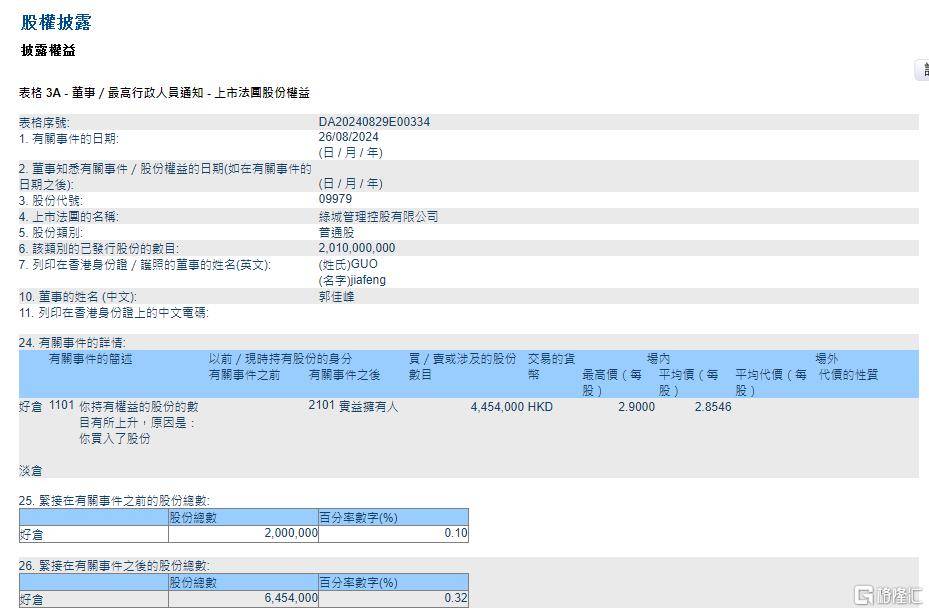Click the 10. 董事的姓名 (中文) label
Screen dimensions: 929x612
click(77, 297)
